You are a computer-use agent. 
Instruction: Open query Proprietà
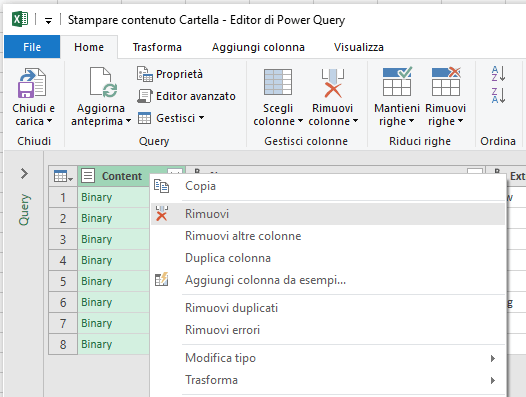tap(170, 74)
